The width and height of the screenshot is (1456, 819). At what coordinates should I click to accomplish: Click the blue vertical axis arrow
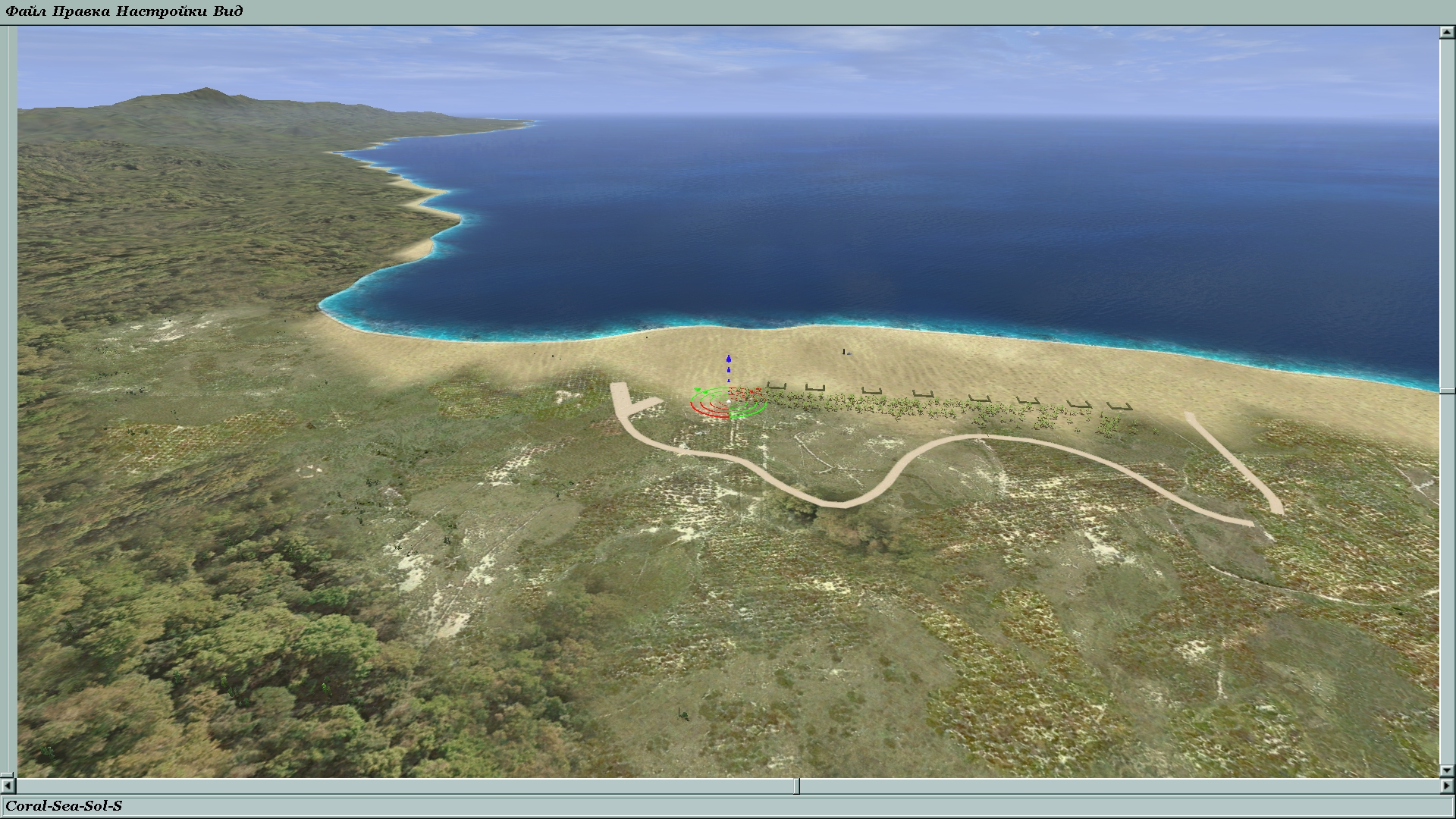pyautogui.click(x=729, y=359)
